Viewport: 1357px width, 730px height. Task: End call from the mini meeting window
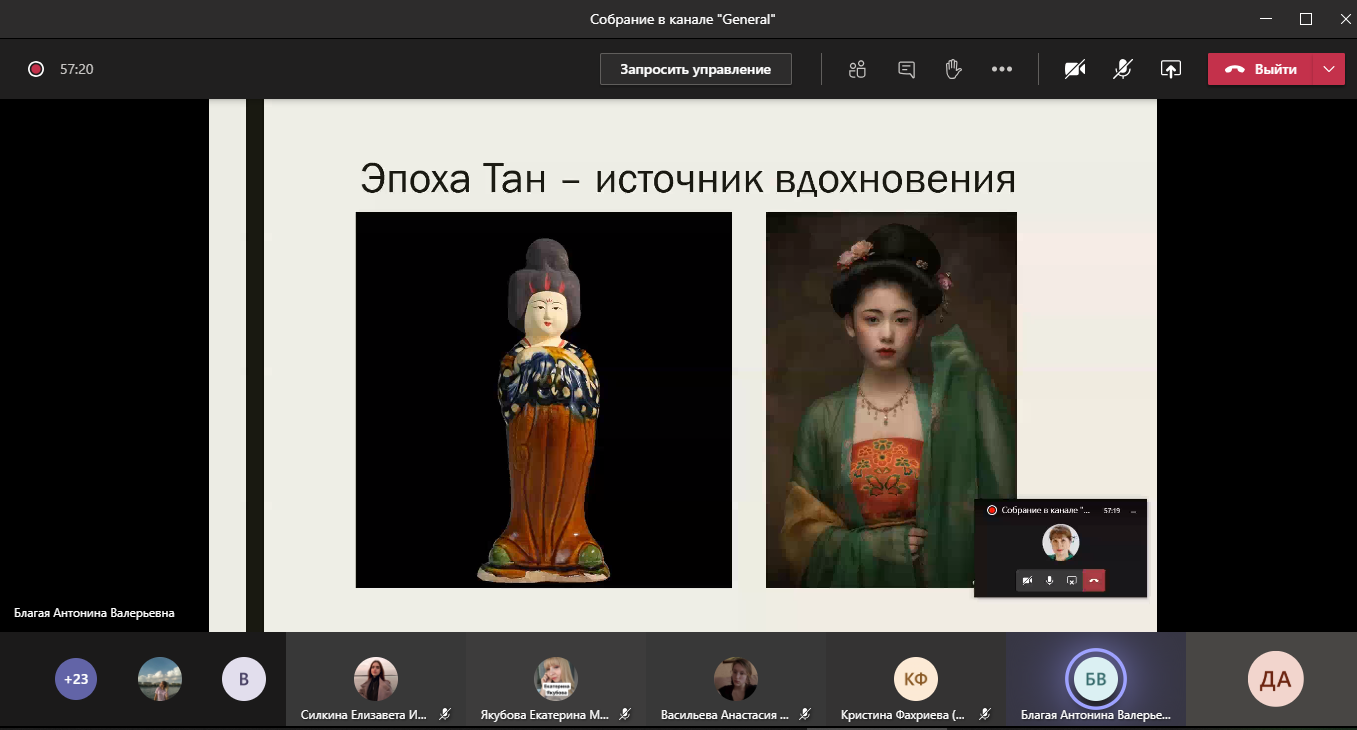coord(1094,581)
